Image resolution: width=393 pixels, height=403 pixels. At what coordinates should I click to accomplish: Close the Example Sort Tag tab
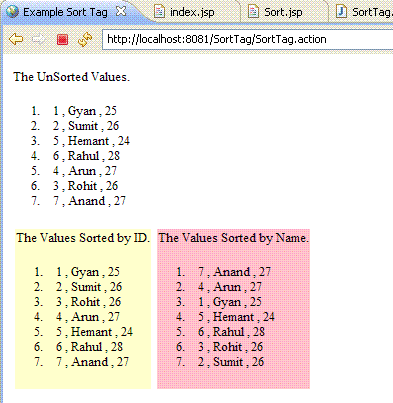[x=121, y=12]
